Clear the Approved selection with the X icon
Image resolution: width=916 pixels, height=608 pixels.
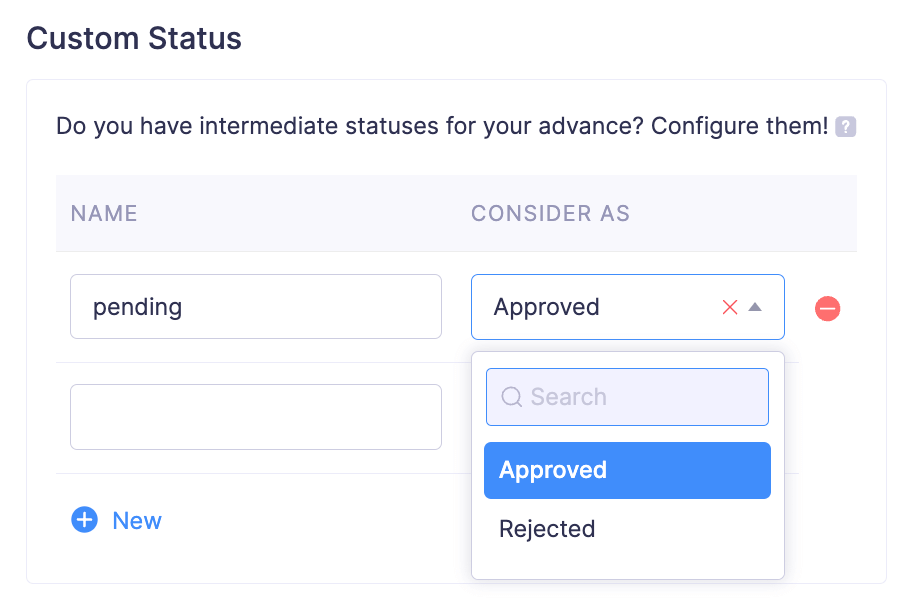coord(729,307)
